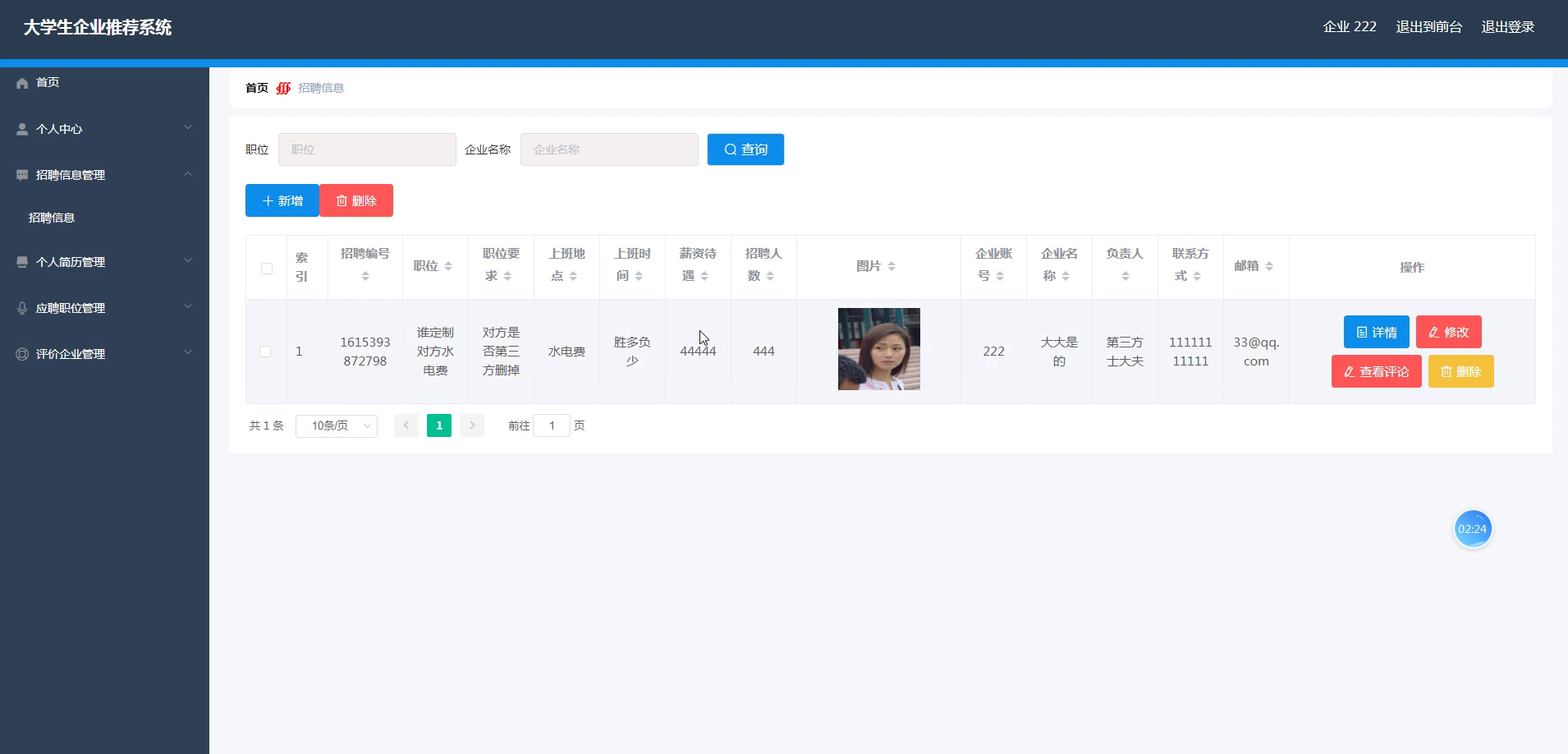Open 首页 in the sidebar menu

[104, 83]
